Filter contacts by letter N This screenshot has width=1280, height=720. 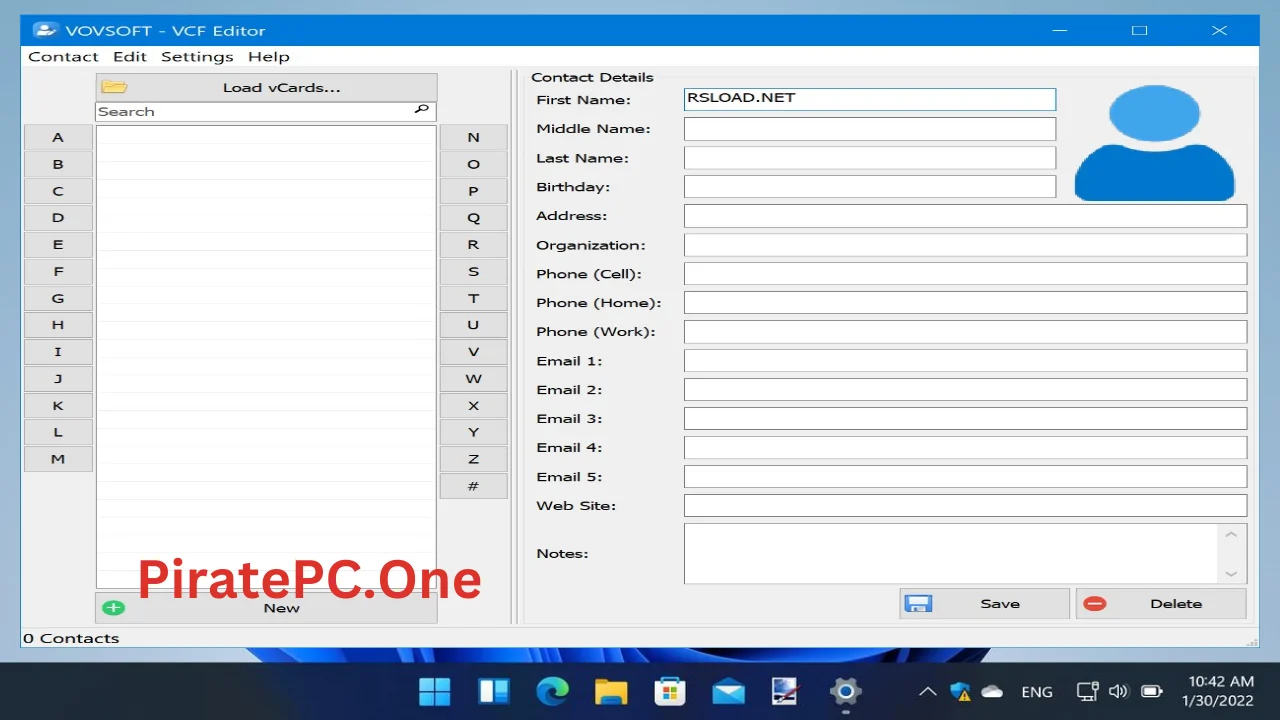[x=474, y=137]
